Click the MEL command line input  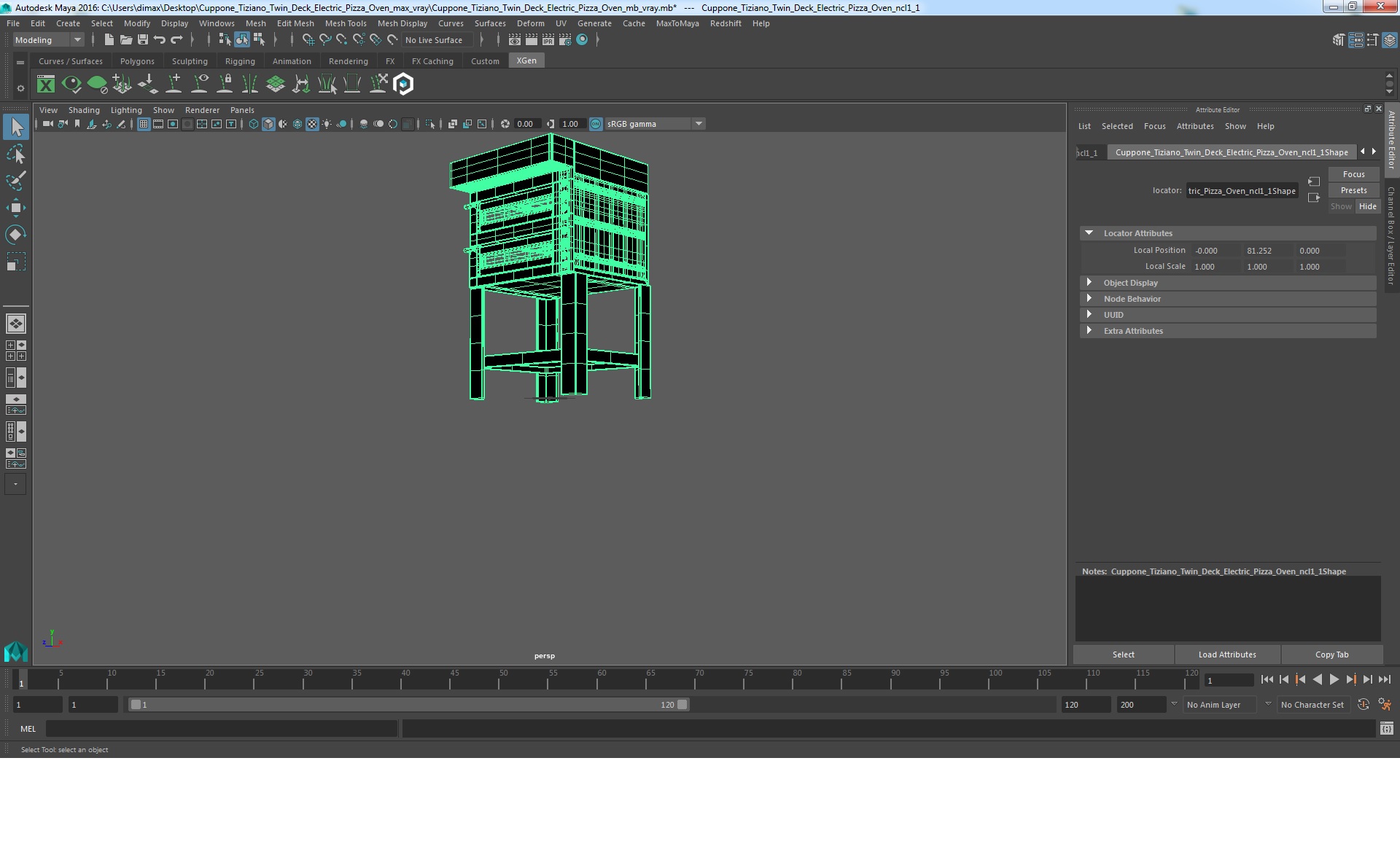point(222,729)
